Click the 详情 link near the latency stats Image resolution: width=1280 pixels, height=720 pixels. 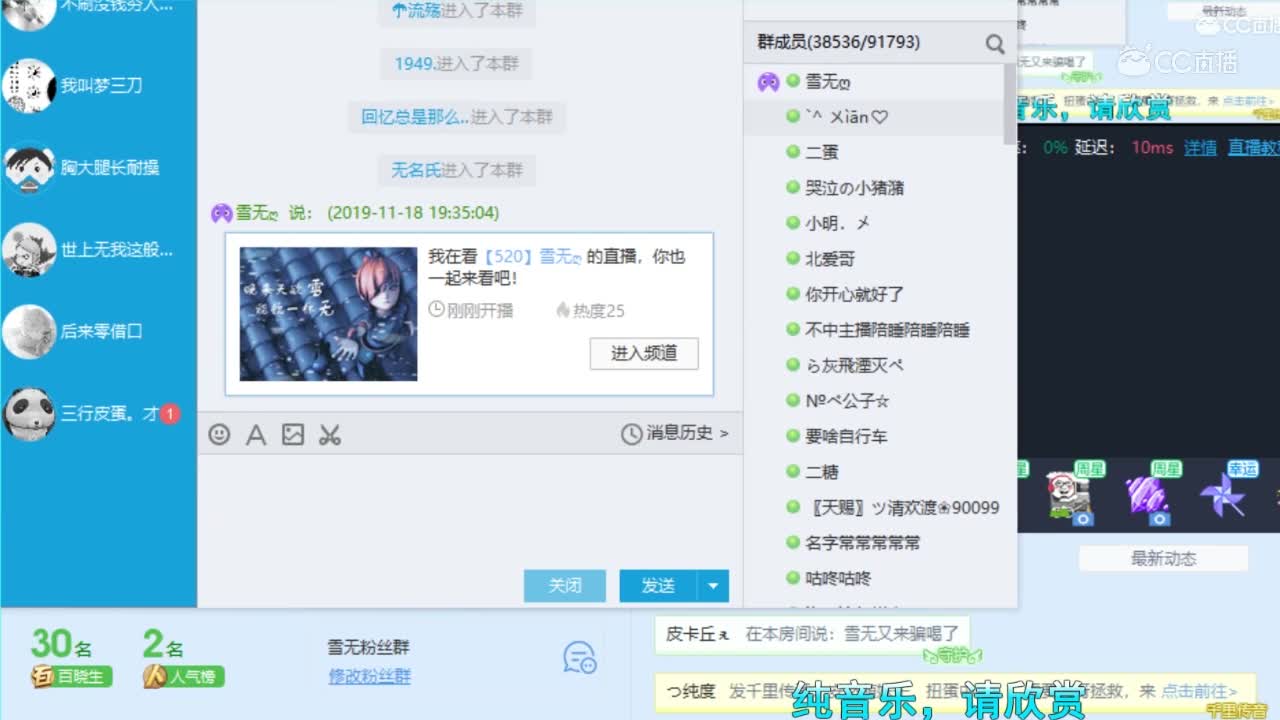[1199, 146]
